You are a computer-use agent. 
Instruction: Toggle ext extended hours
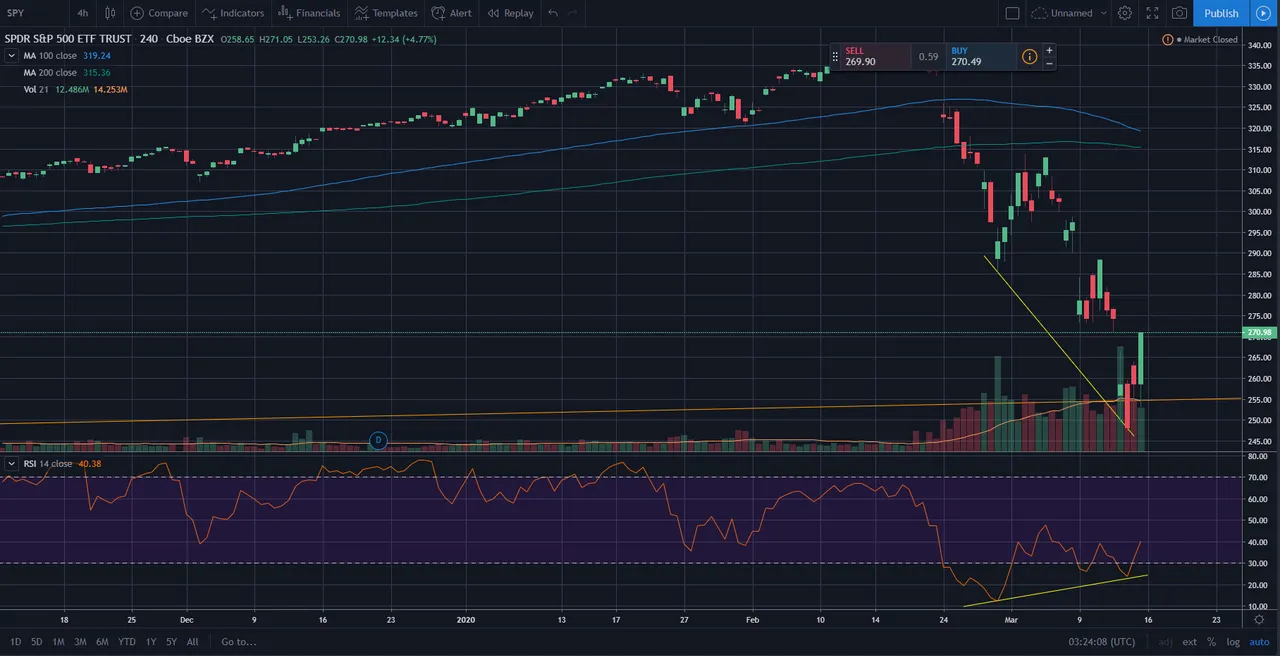point(1190,642)
